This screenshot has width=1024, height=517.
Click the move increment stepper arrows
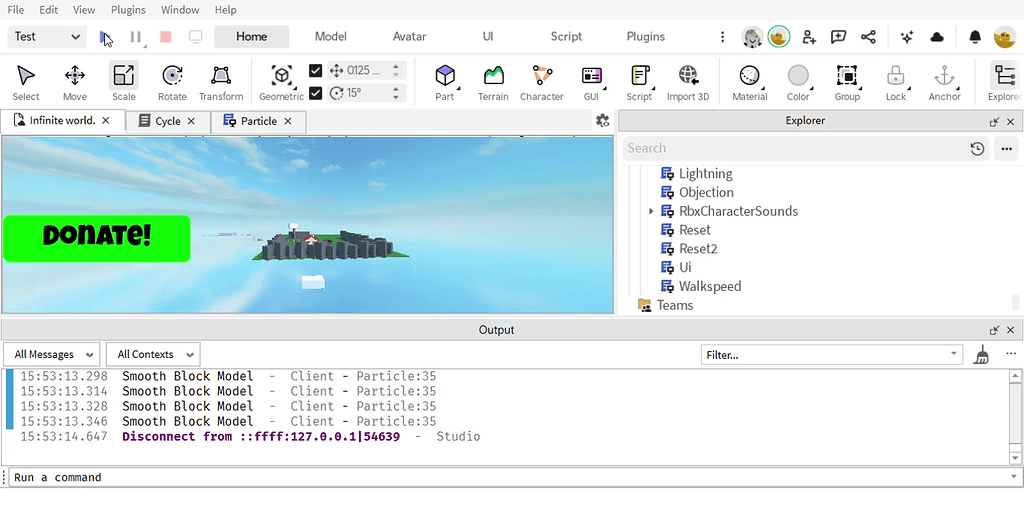coord(396,70)
